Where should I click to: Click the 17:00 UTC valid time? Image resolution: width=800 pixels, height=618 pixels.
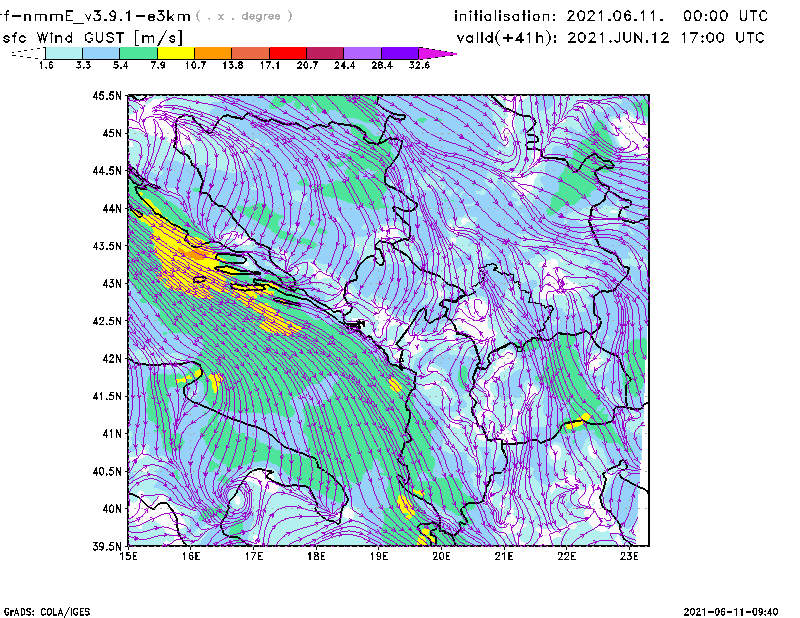pyautogui.click(x=722, y=38)
